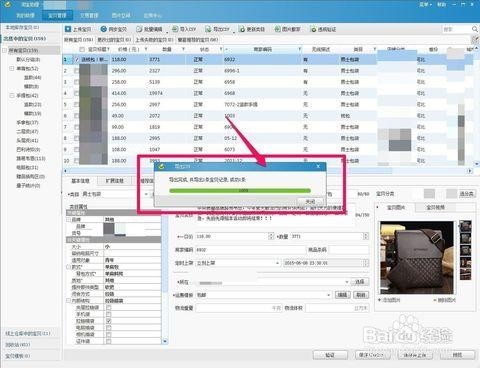
Task: Click the filter funnel in status column header
Action: pyautogui.click(x=221, y=49)
